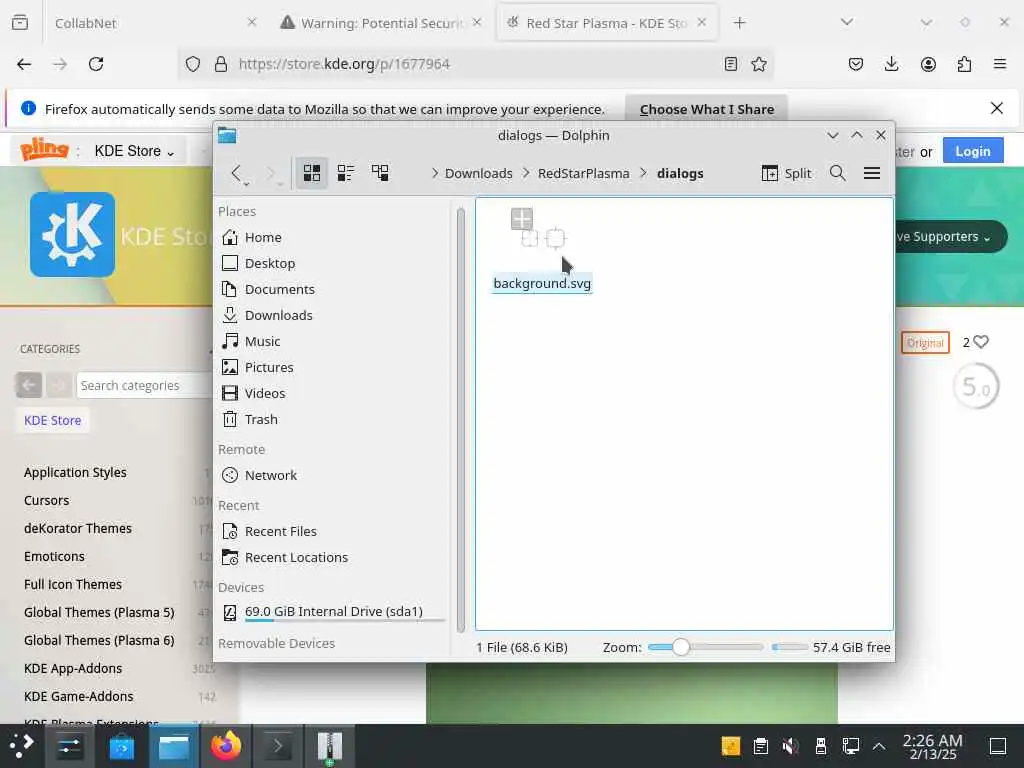Image resolution: width=1024 pixels, height=768 pixels.
Task: Open Dolphin search tool
Action: pyautogui.click(x=837, y=173)
